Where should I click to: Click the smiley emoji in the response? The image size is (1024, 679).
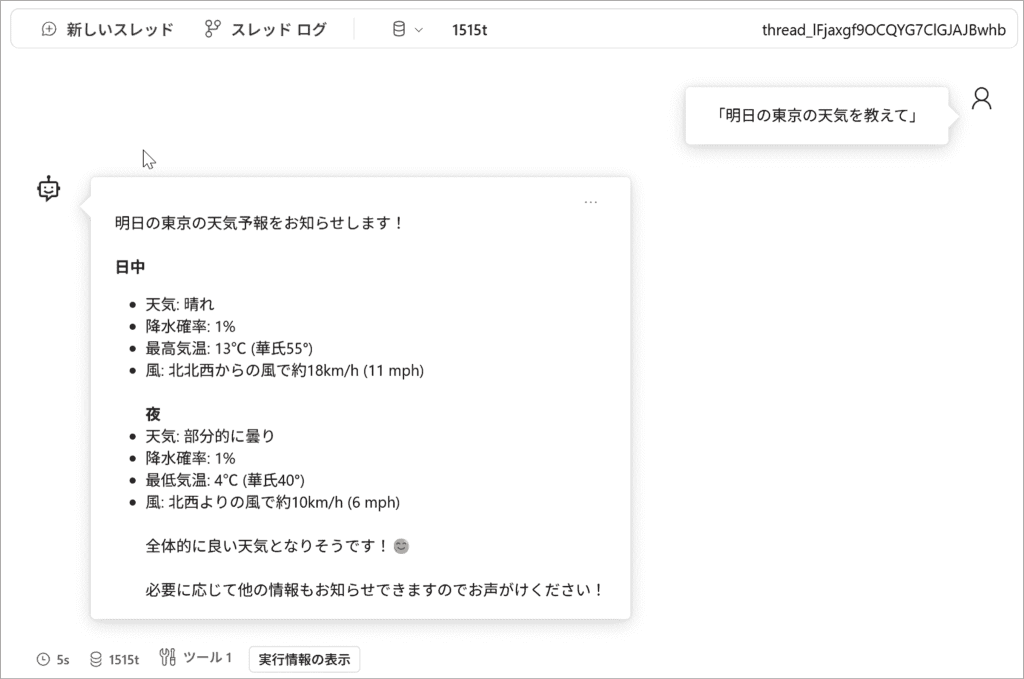(x=401, y=547)
